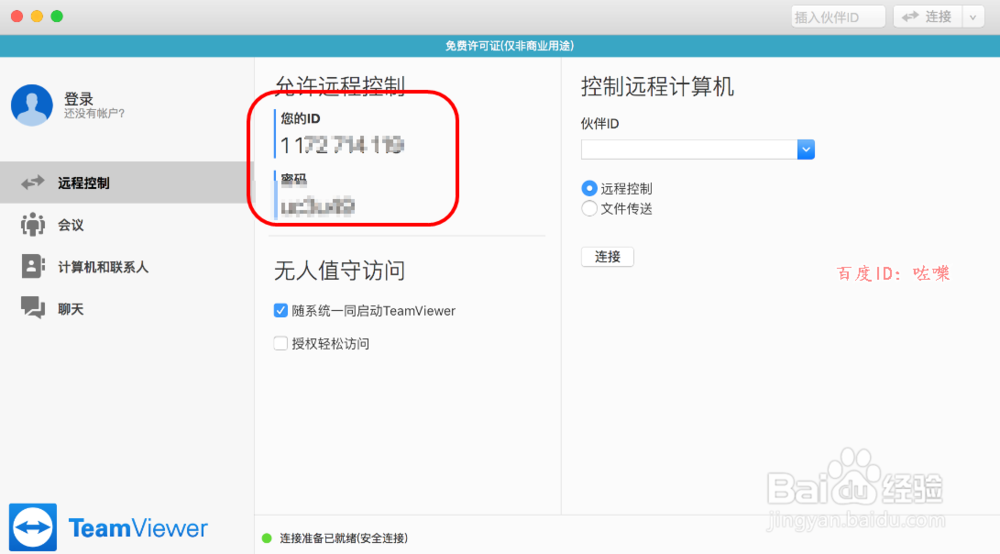Click the 连接准备已就绪 status text
1000x554 pixels.
click(344, 538)
